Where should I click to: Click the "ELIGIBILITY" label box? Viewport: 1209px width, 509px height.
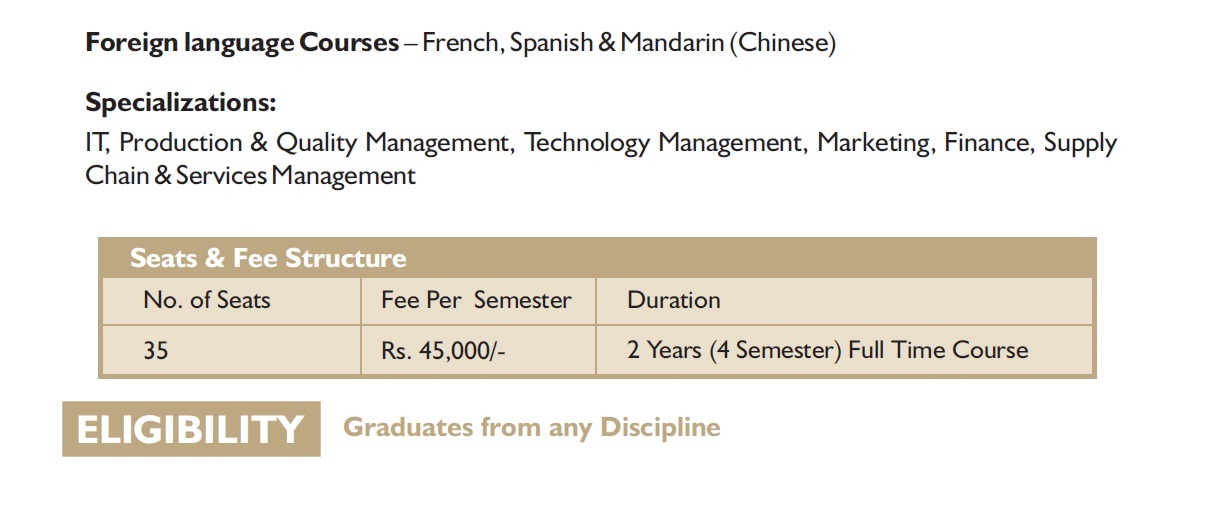pos(191,429)
